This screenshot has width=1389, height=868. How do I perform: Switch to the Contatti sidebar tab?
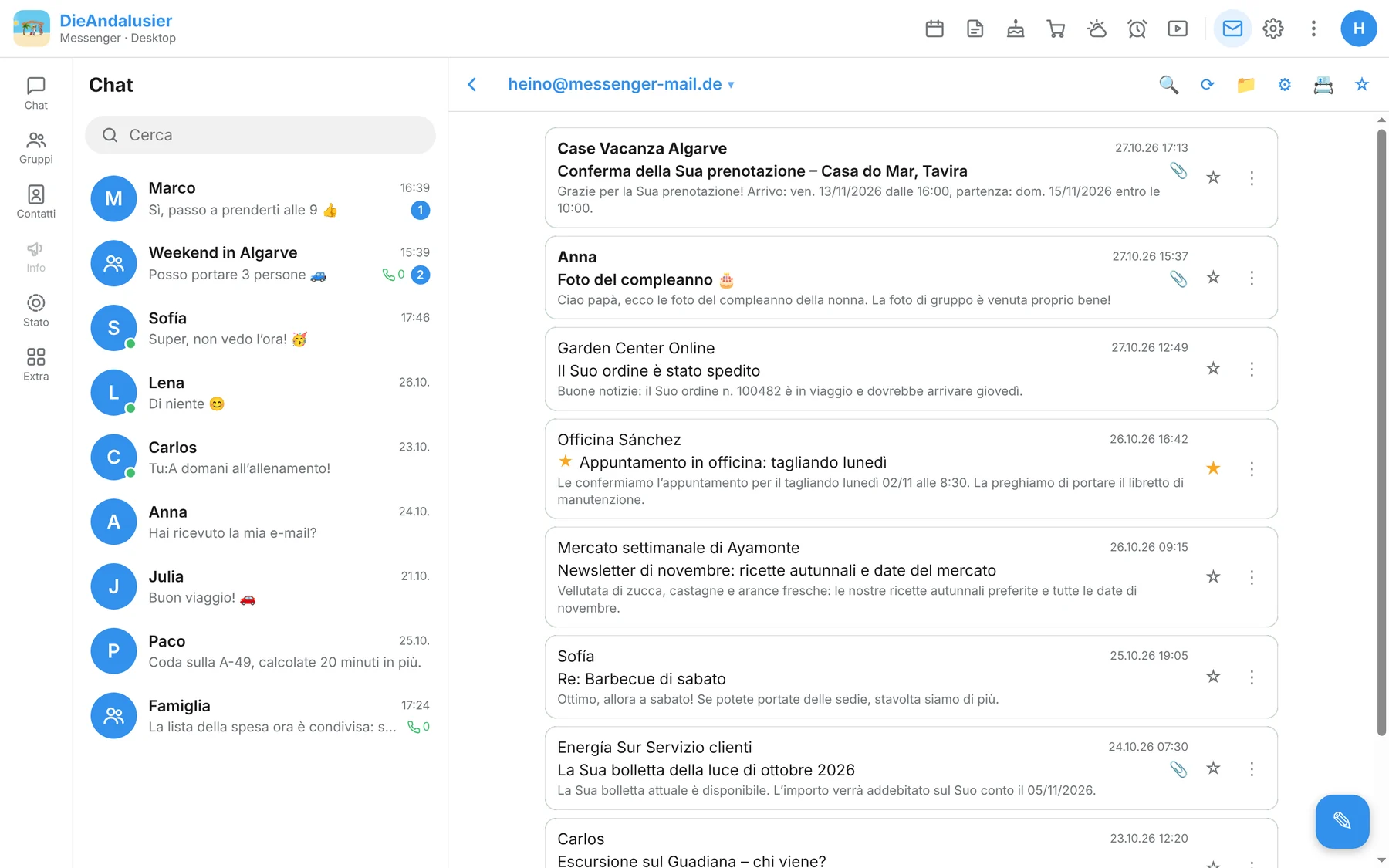click(36, 201)
